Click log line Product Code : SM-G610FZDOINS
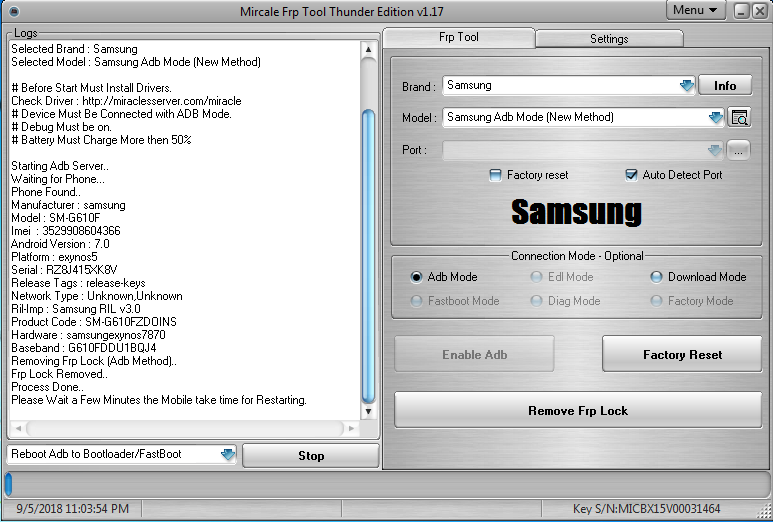This screenshot has height=522, width=773. [94, 322]
